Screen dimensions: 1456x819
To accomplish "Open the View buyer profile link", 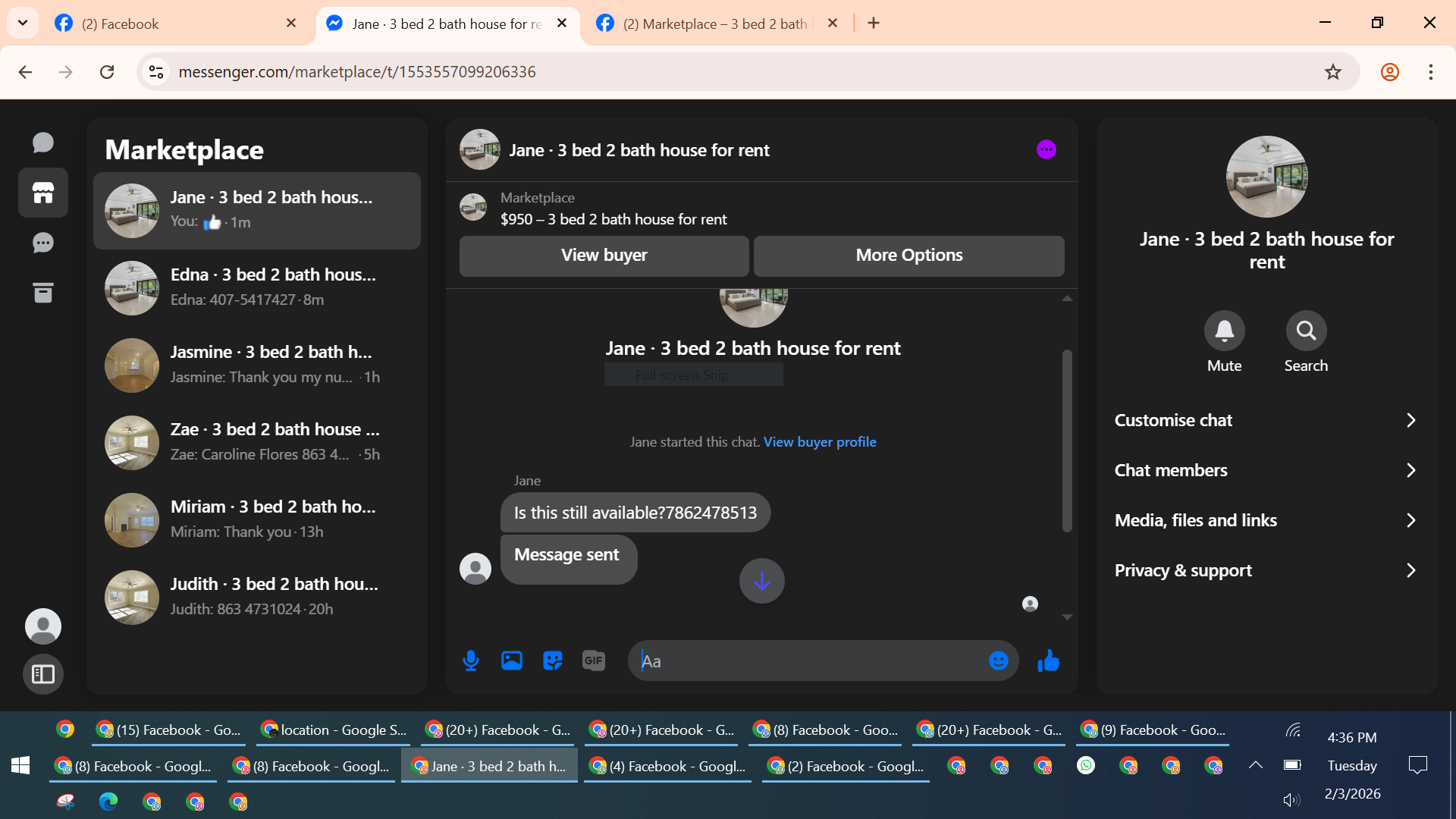I will [x=820, y=442].
